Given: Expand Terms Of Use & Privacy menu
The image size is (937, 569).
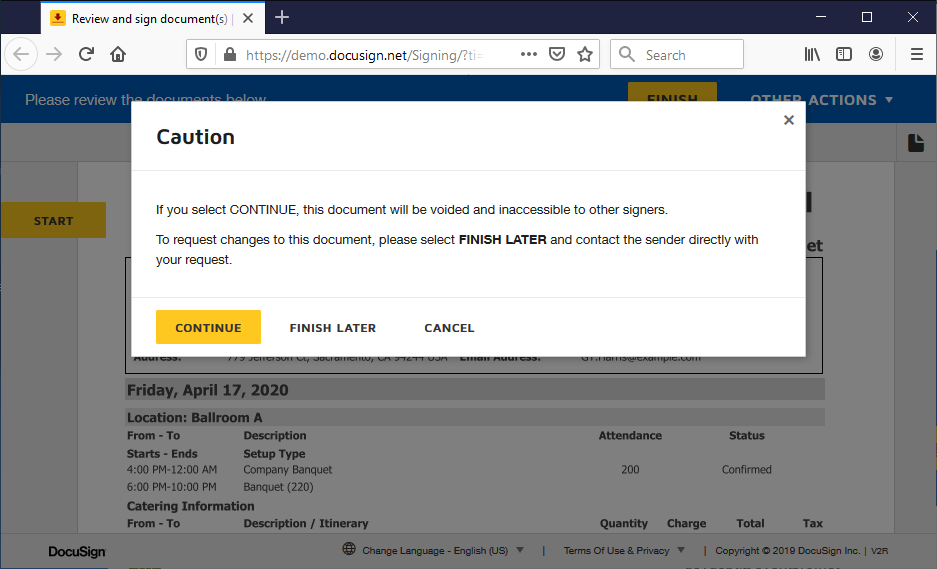Looking at the screenshot, I should [x=624, y=550].
